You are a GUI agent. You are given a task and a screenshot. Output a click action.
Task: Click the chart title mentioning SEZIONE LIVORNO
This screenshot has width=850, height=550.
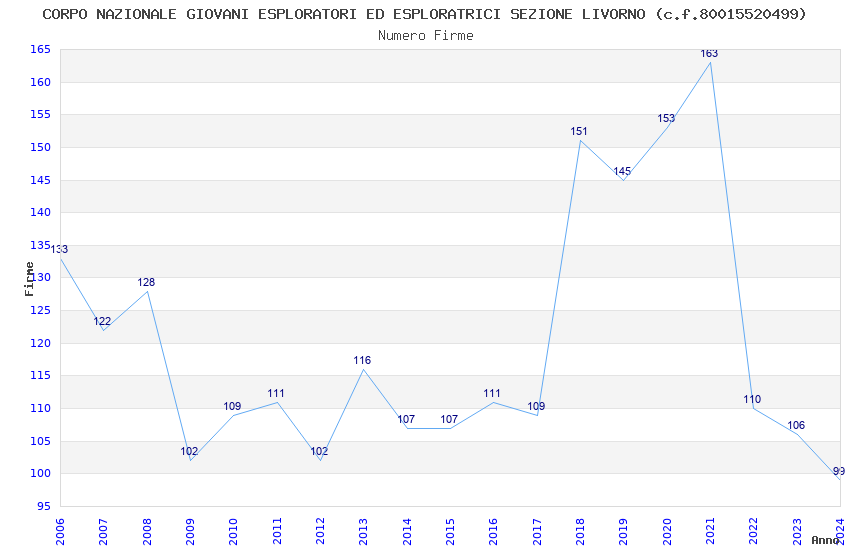424,14
